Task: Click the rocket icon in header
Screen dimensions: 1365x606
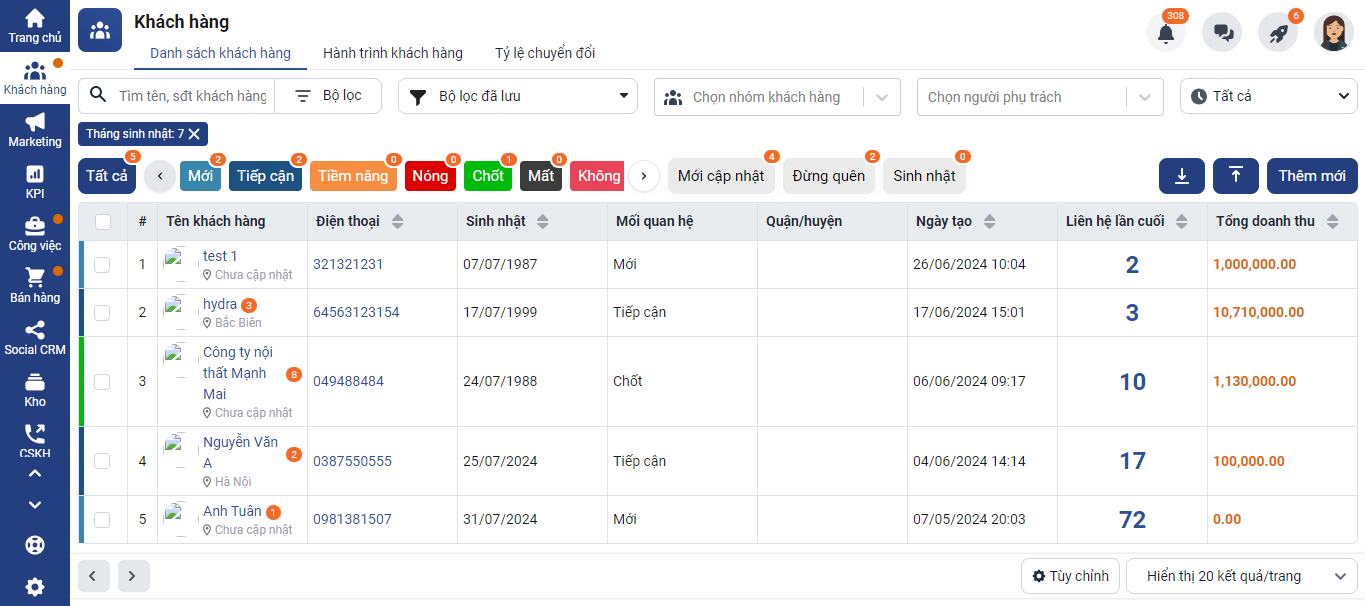Action: [x=1278, y=33]
